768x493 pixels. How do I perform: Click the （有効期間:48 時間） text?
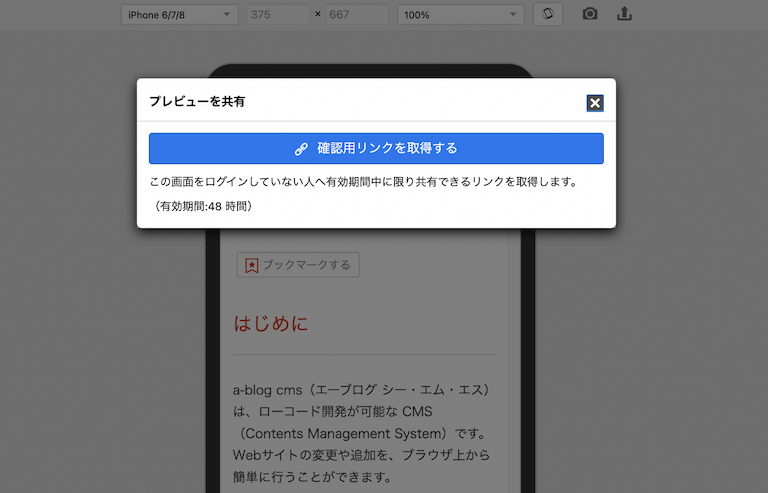click(203, 206)
